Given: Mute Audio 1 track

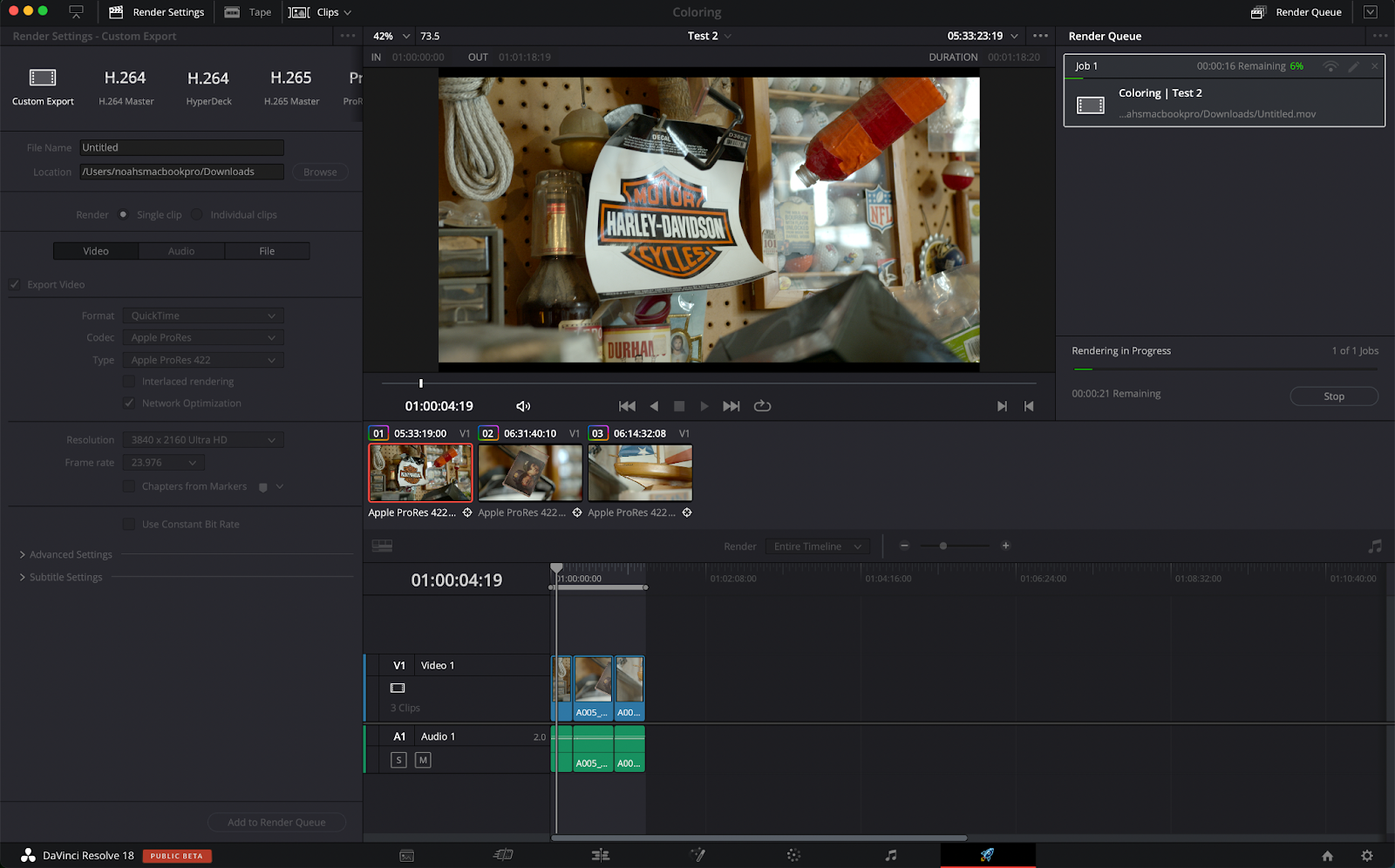Looking at the screenshot, I should 423,760.
